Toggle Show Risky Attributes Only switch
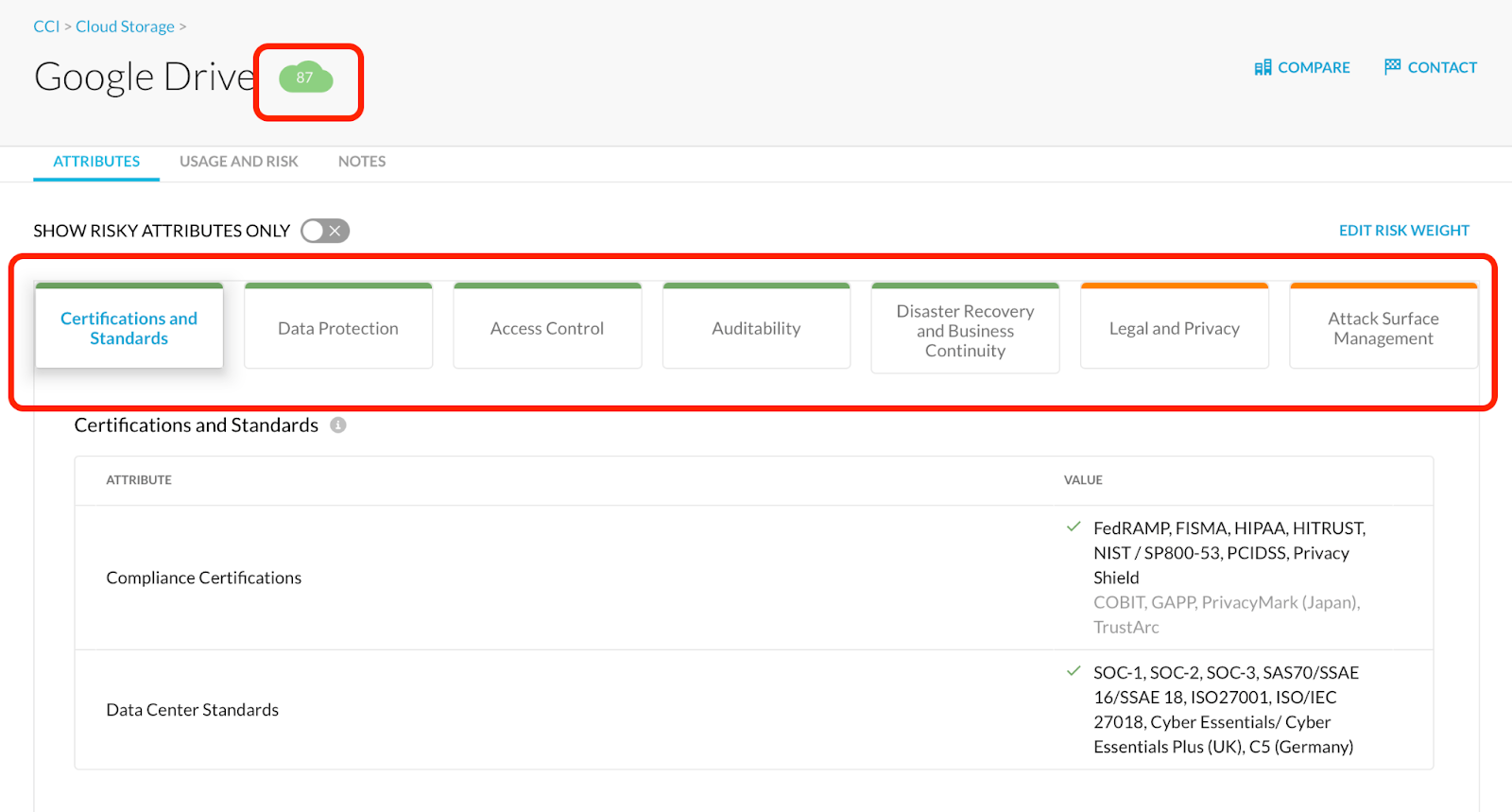This screenshot has height=812, width=1512. point(325,231)
